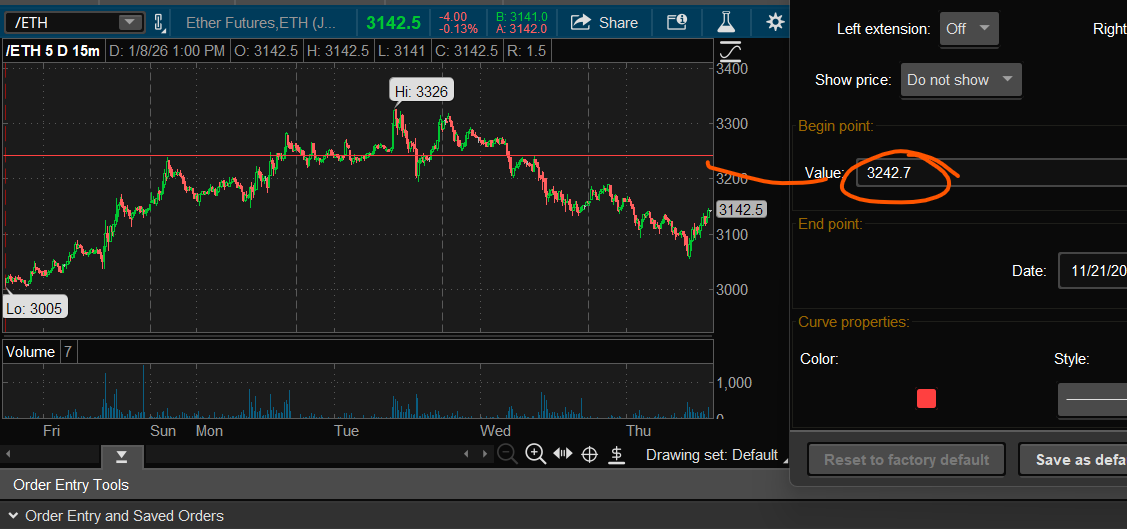Screen dimensions: 1127x529
Task: Click the collapse-down arrow tab below chart
Action: (x=122, y=456)
